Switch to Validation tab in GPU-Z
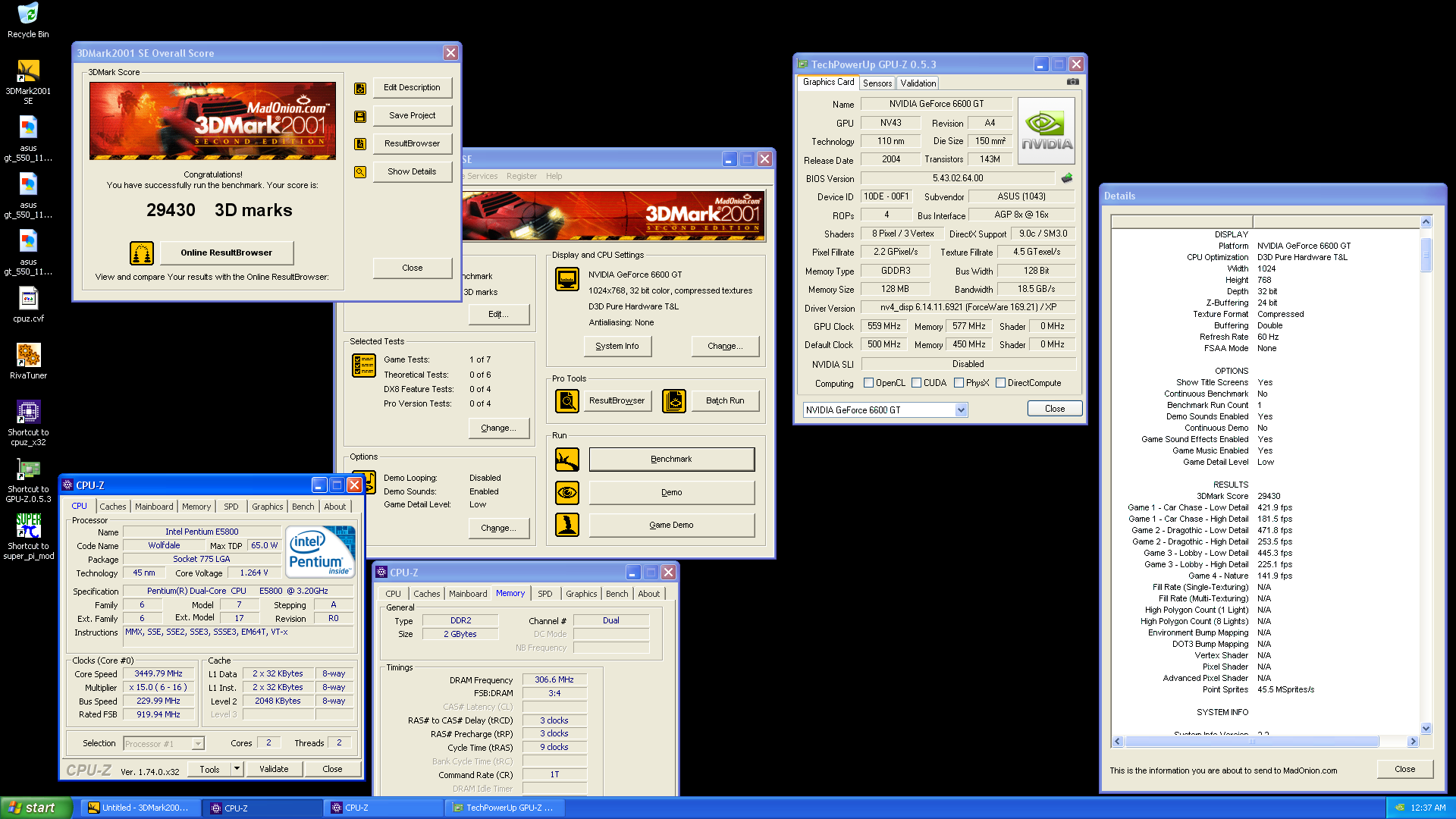Image resolution: width=1456 pixels, height=819 pixels. (918, 83)
